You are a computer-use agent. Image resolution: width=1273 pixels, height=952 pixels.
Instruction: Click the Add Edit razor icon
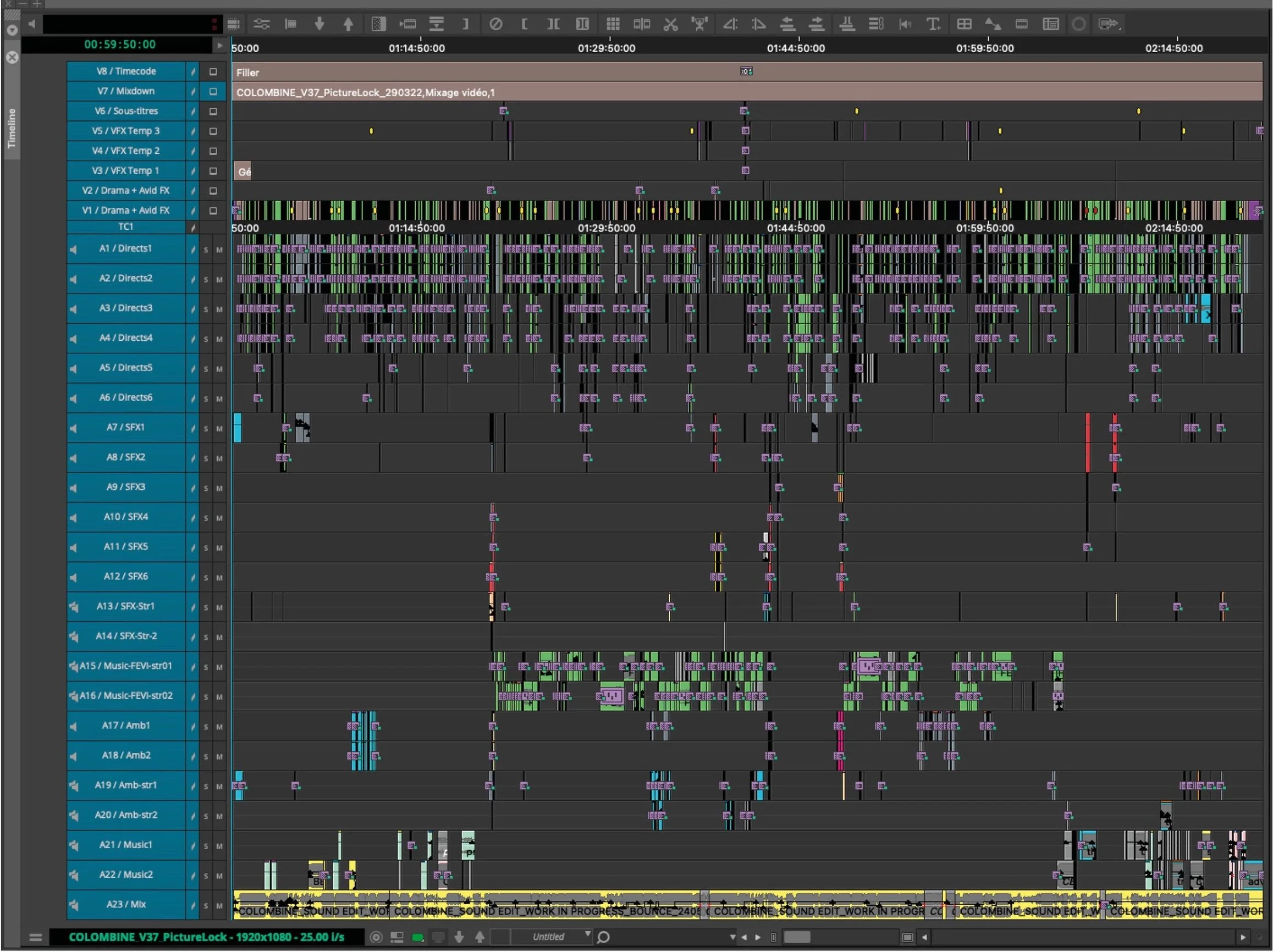pyautogui.click(x=670, y=24)
